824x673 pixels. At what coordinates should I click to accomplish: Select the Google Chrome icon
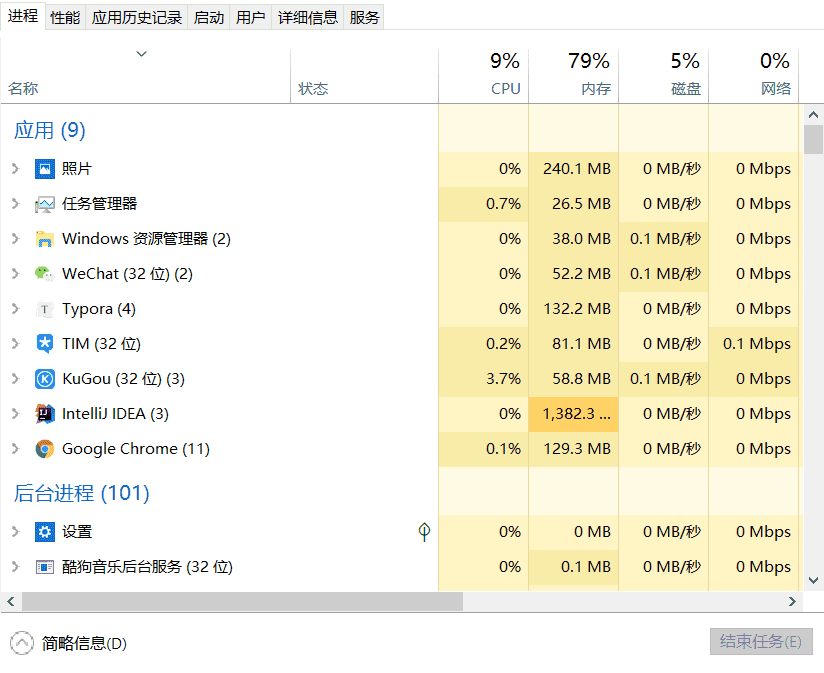(x=45, y=449)
